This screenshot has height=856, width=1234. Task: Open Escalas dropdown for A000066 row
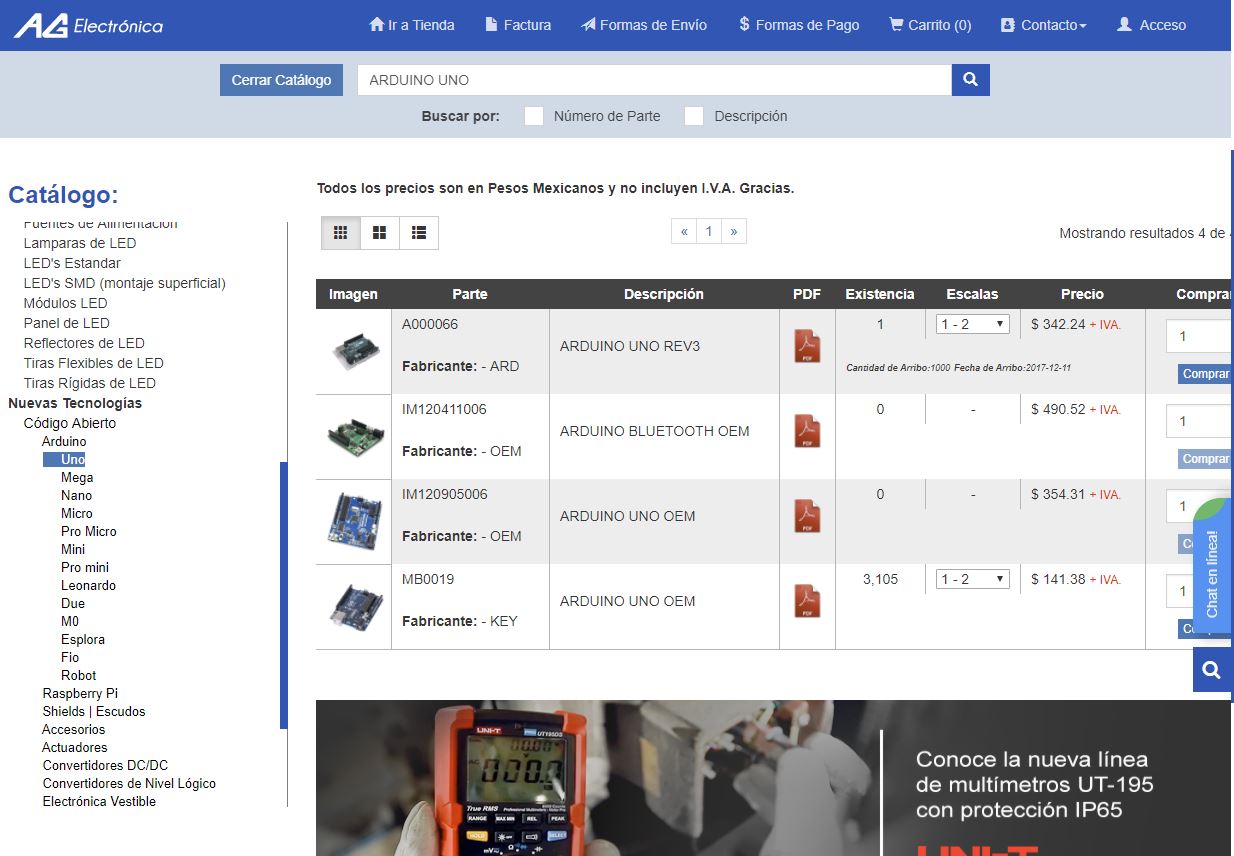pyautogui.click(x=973, y=324)
